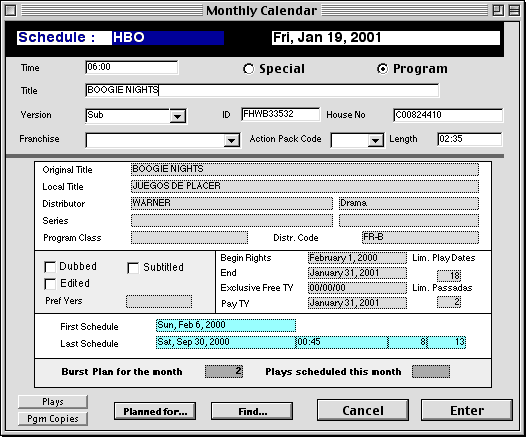Click Pay TV value January 31, 2001

[x=357, y=303]
